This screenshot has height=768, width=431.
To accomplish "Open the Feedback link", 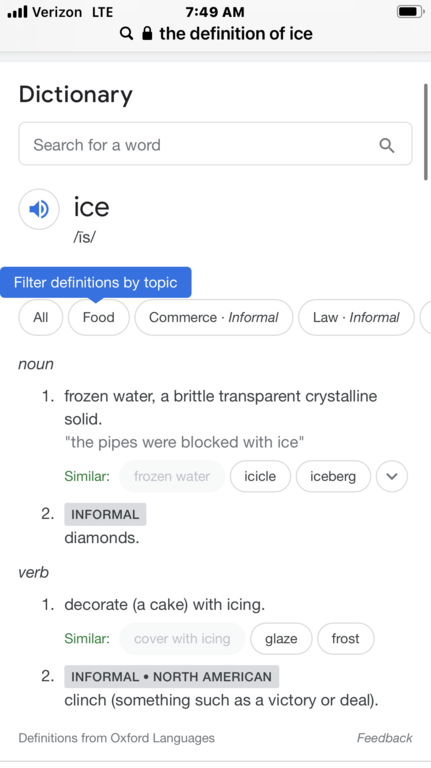I will pyautogui.click(x=384, y=738).
